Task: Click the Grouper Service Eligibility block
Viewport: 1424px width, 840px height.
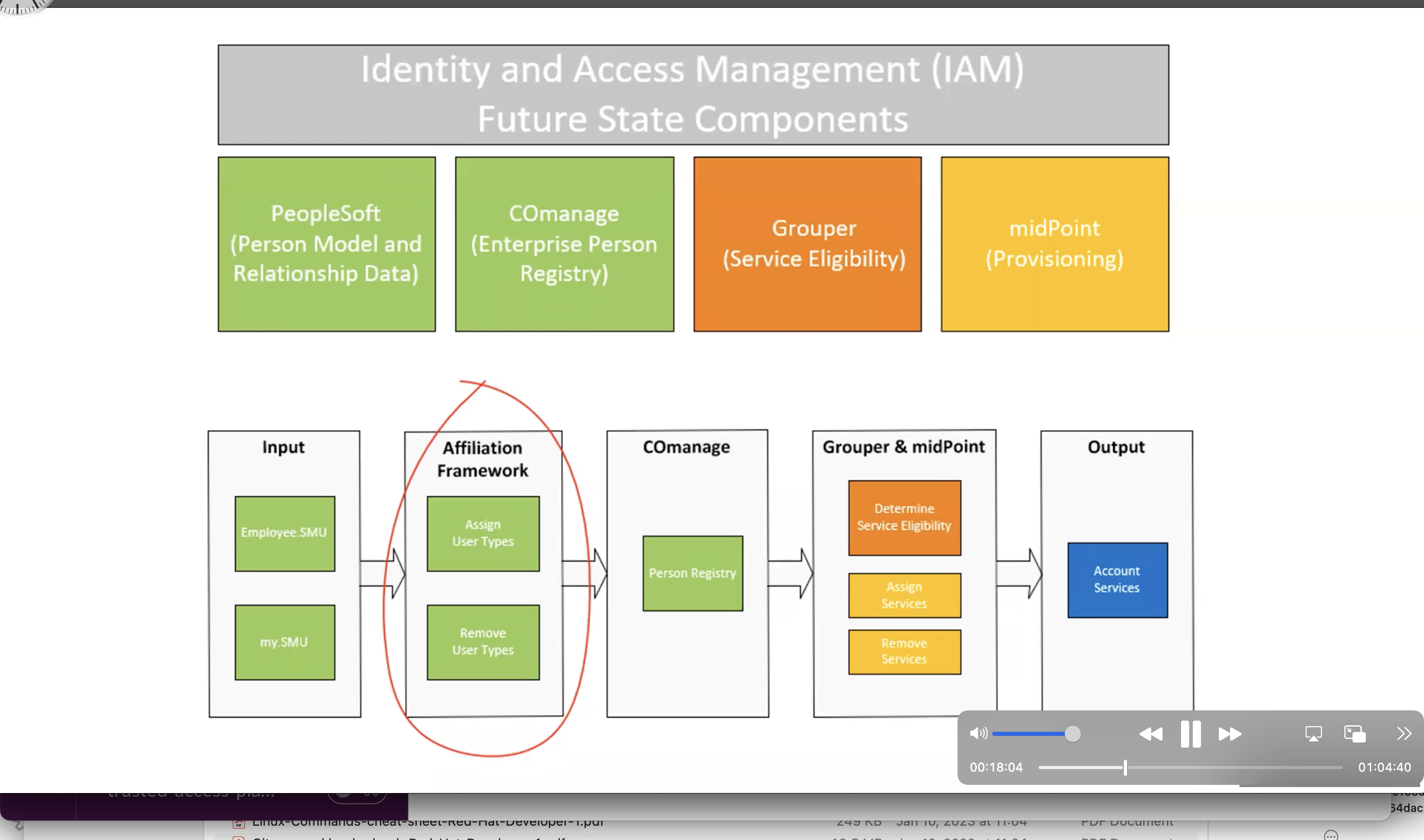Action: click(807, 244)
